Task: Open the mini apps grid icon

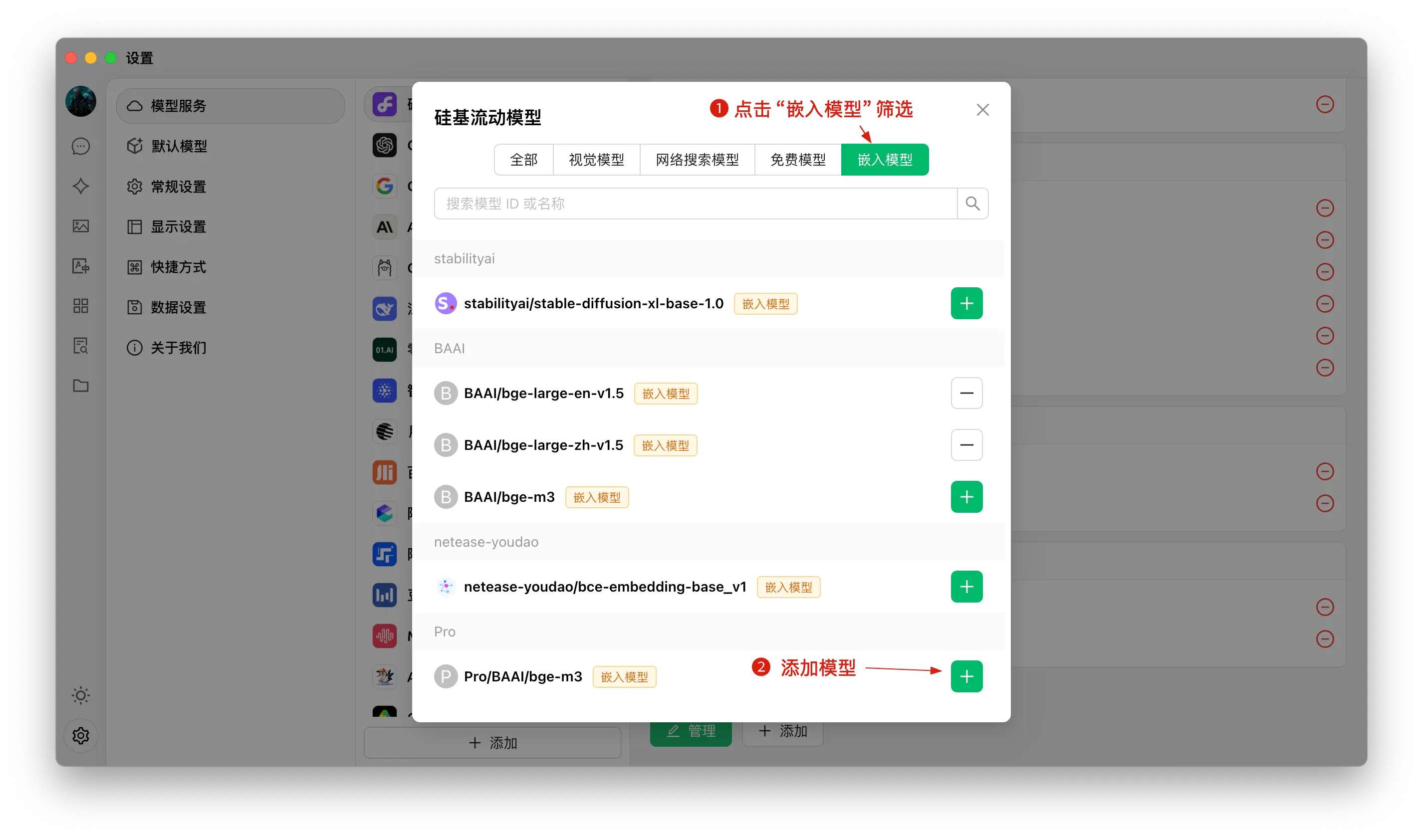Action: point(81,306)
